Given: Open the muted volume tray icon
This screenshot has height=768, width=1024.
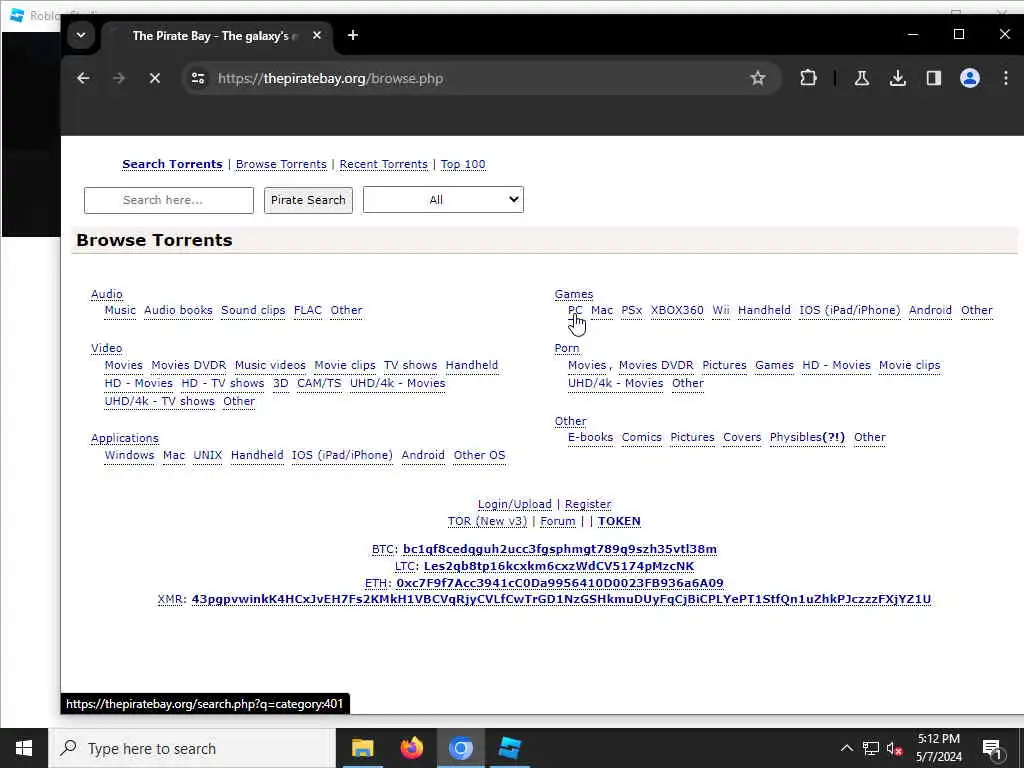Looking at the screenshot, I should [895, 748].
